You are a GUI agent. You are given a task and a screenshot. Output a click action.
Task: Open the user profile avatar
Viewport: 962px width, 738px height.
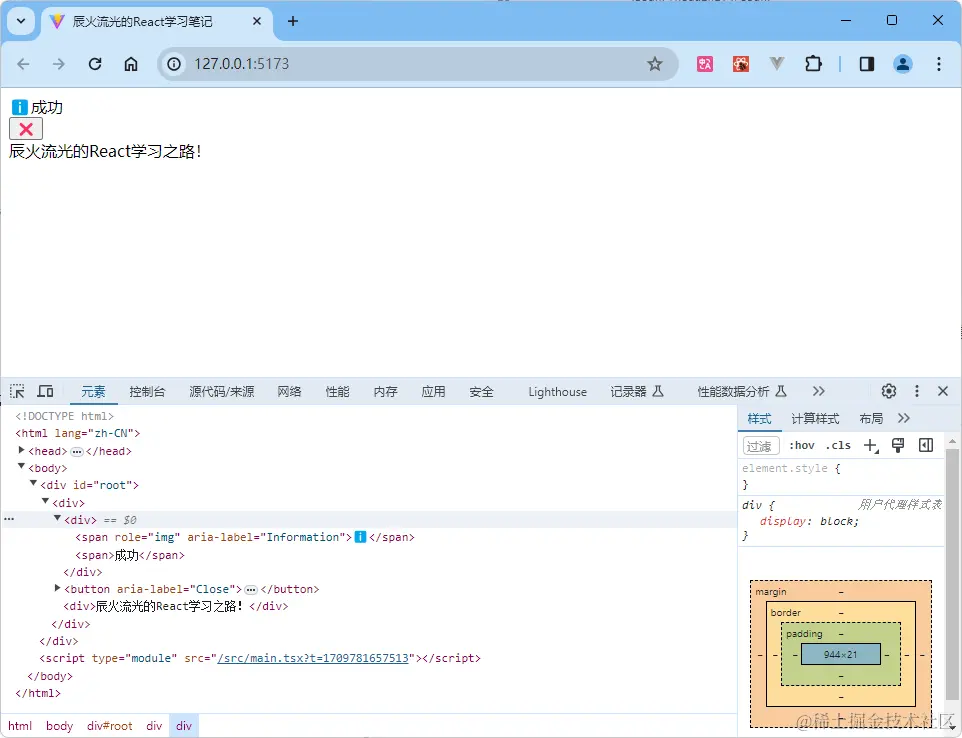(x=902, y=64)
